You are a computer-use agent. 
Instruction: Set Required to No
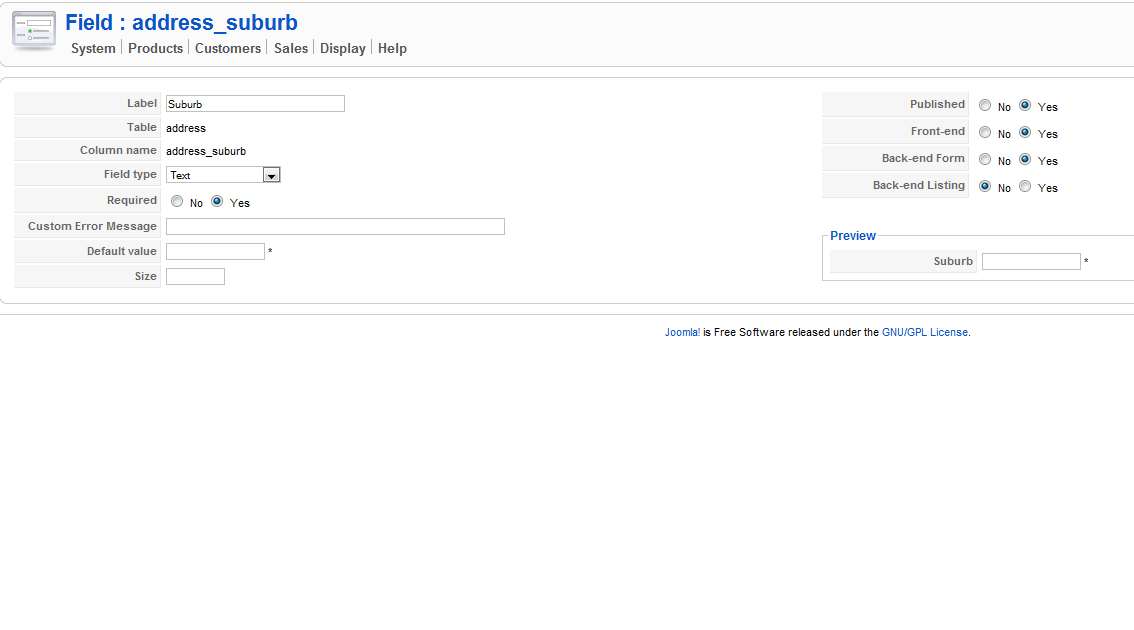tap(177, 201)
